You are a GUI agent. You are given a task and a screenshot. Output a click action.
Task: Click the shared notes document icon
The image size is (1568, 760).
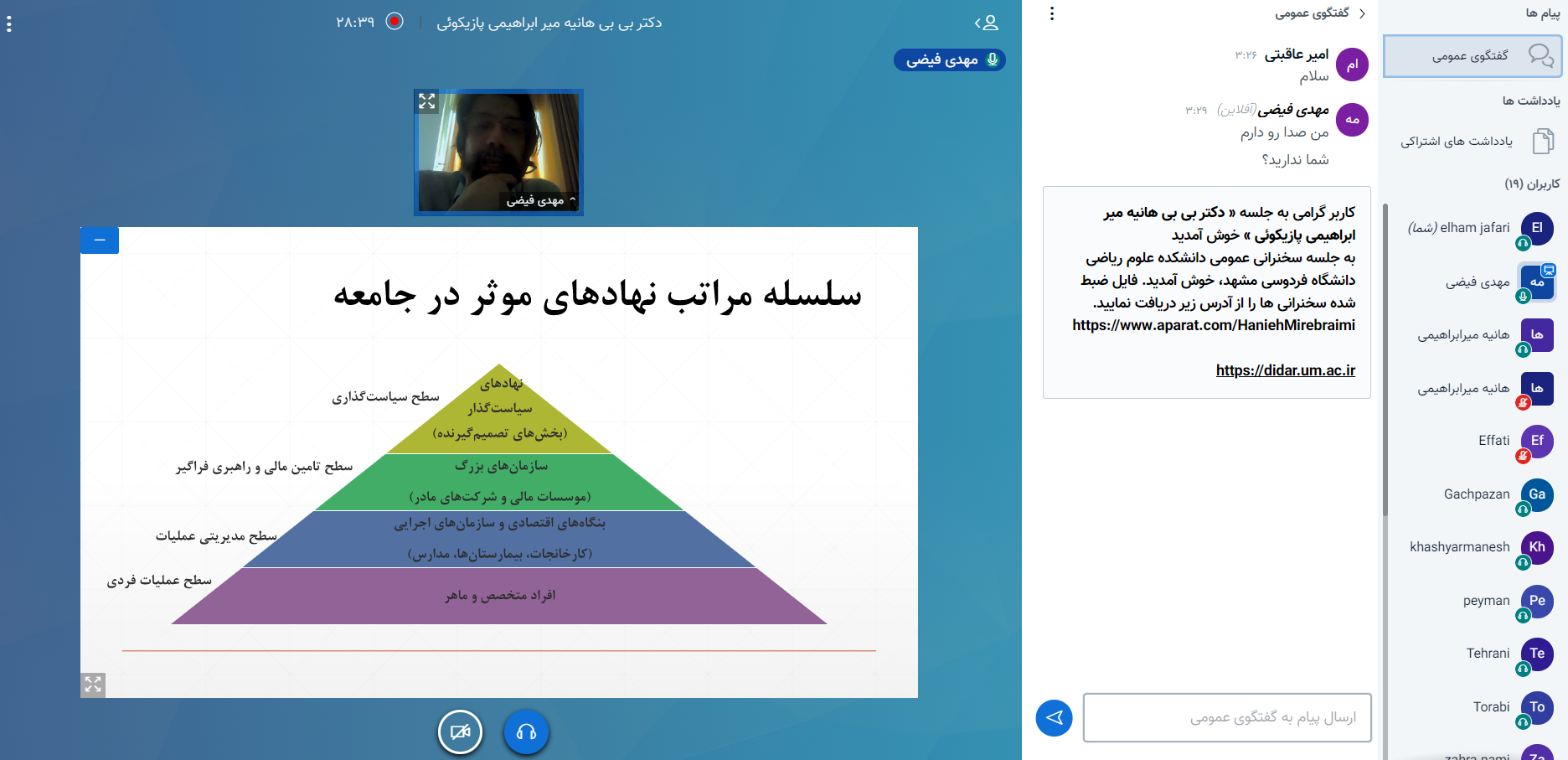(x=1543, y=142)
